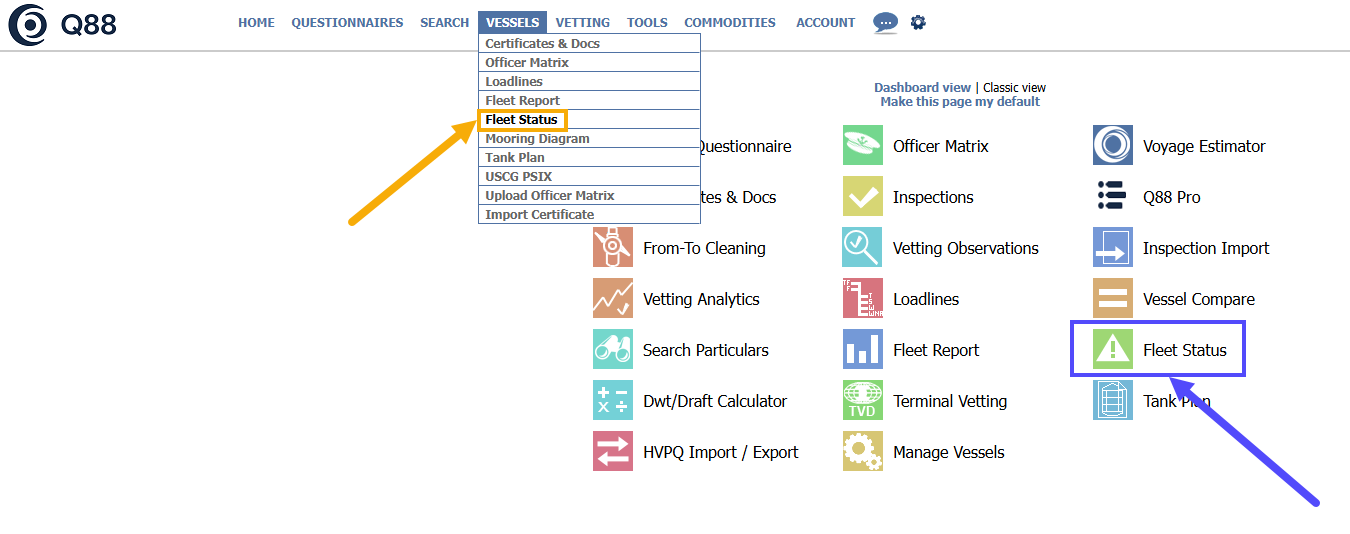Open the Terminal Vetting TVD icon

point(862,401)
